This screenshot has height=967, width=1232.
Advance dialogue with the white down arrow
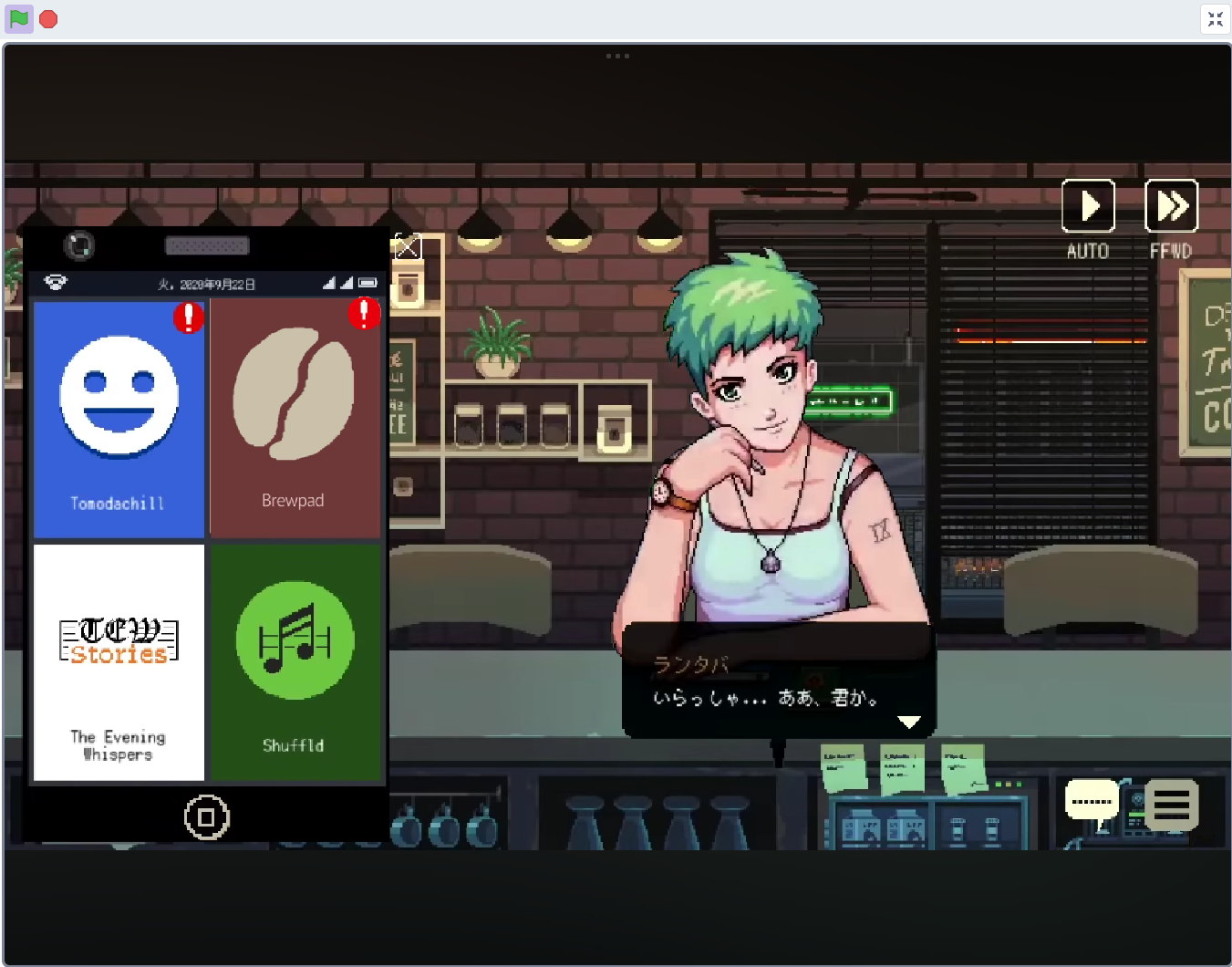click(908, 722)
